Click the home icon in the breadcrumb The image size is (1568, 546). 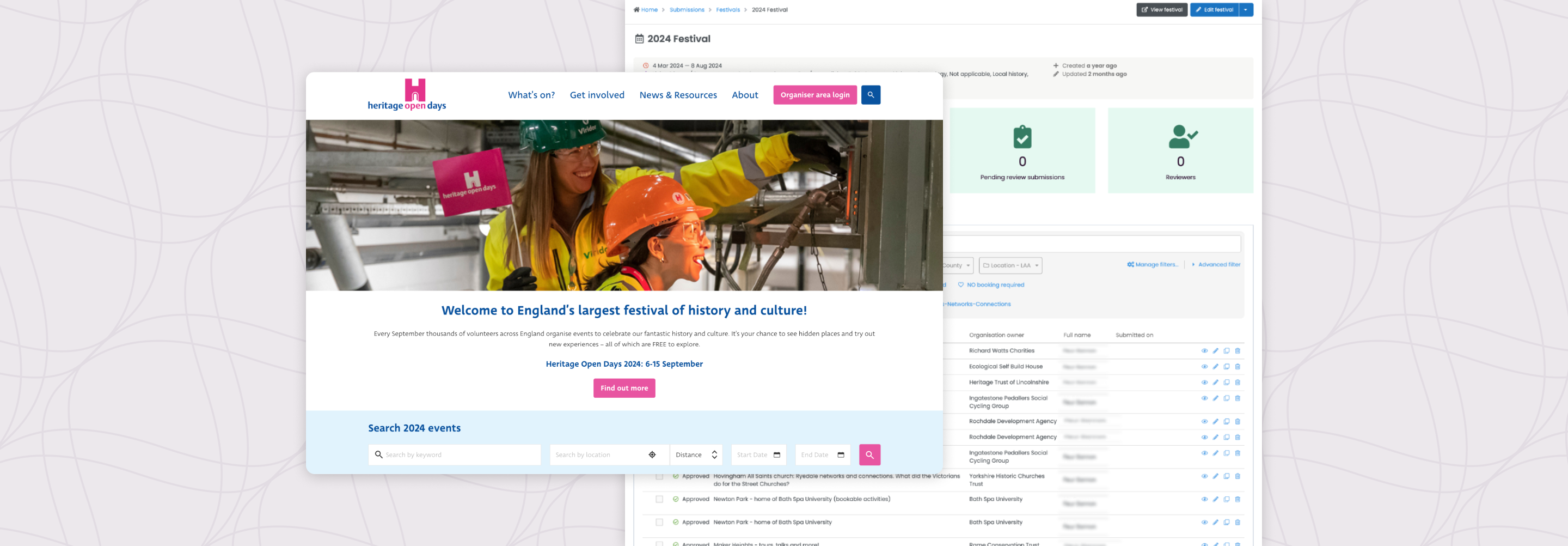coord(636,10)
